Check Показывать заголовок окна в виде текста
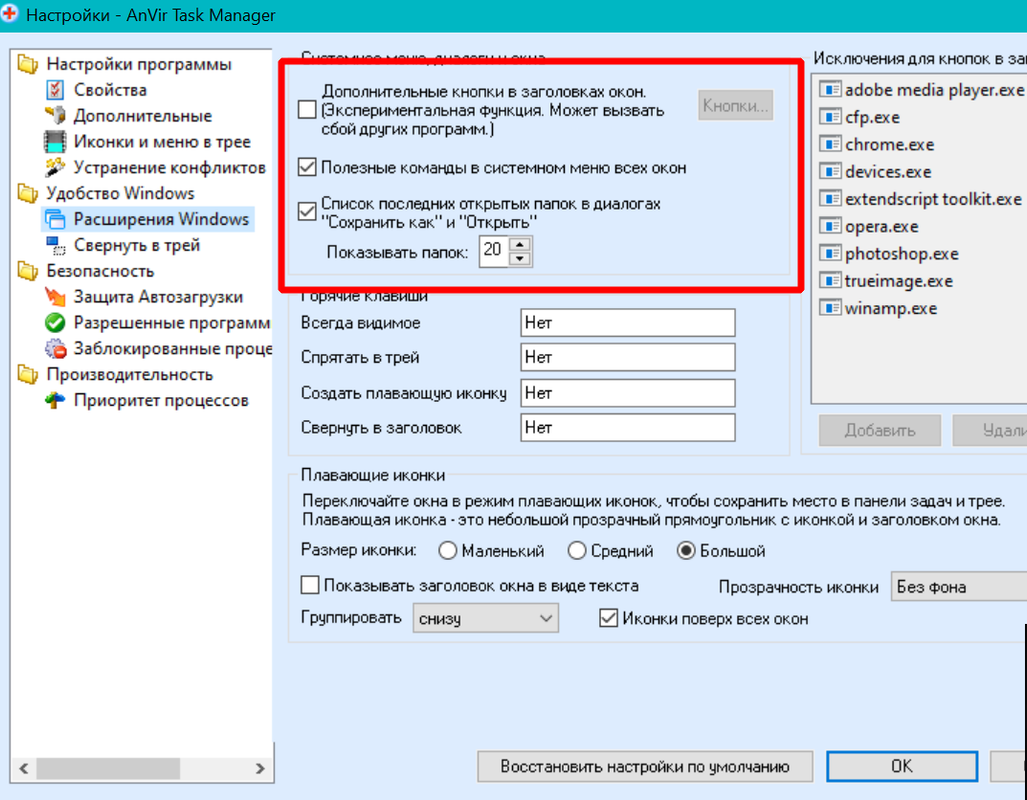This screenshot has width=1027, height=800. pyautogui.click(x=310, y=585)
